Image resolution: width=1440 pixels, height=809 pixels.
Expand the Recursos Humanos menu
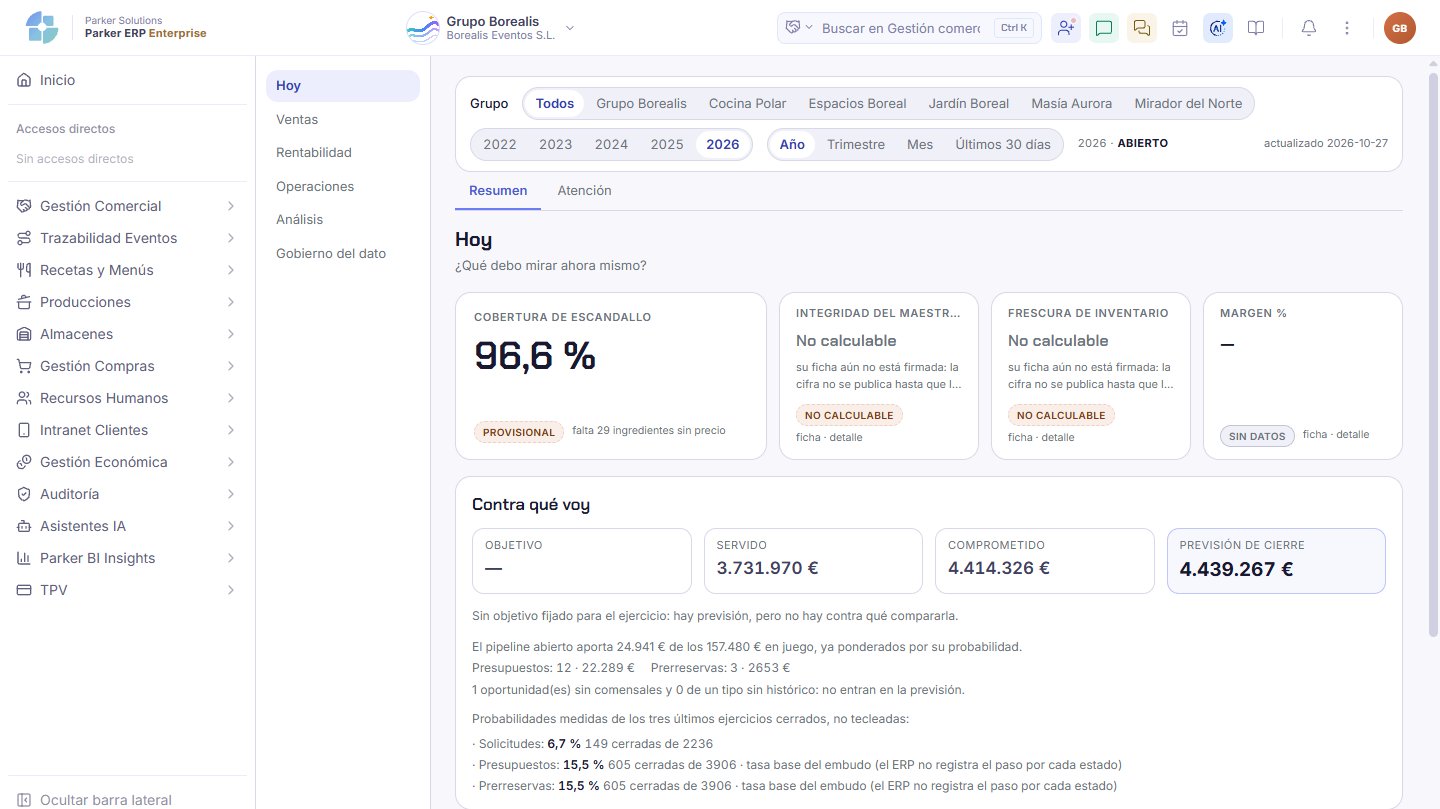[127, 398]
